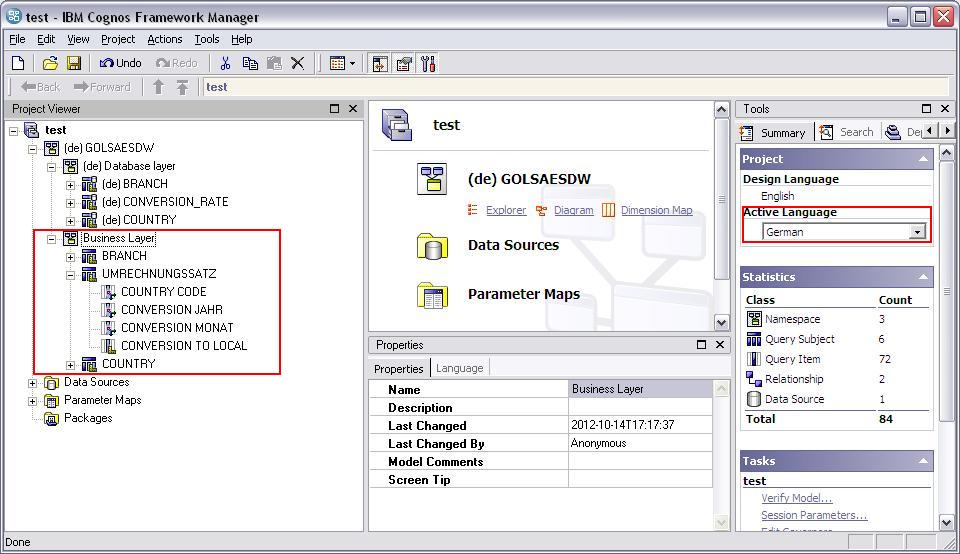This screenshot has height=554, width=960.
Task: Select the UMRECHNUNGSSATZ query subject icon
Action: click(89, 274)
